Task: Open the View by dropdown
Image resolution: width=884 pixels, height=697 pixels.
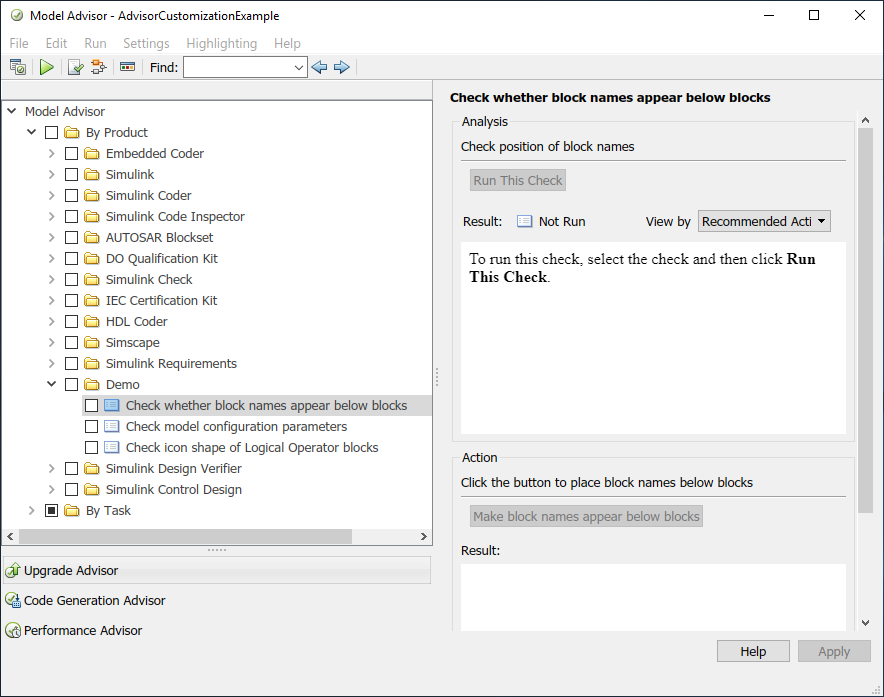Action: point(764,221)
